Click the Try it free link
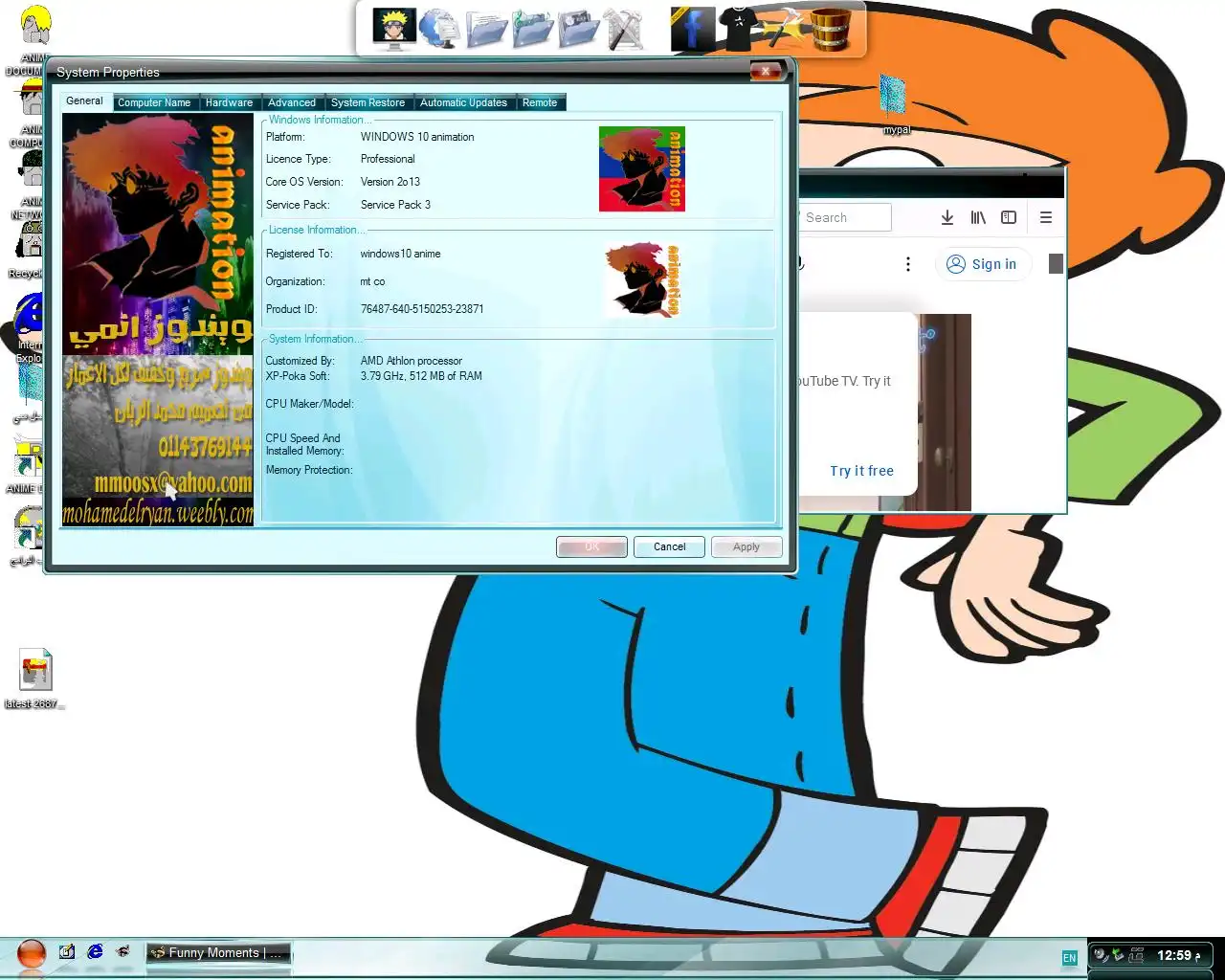 (x=861, y=471)
